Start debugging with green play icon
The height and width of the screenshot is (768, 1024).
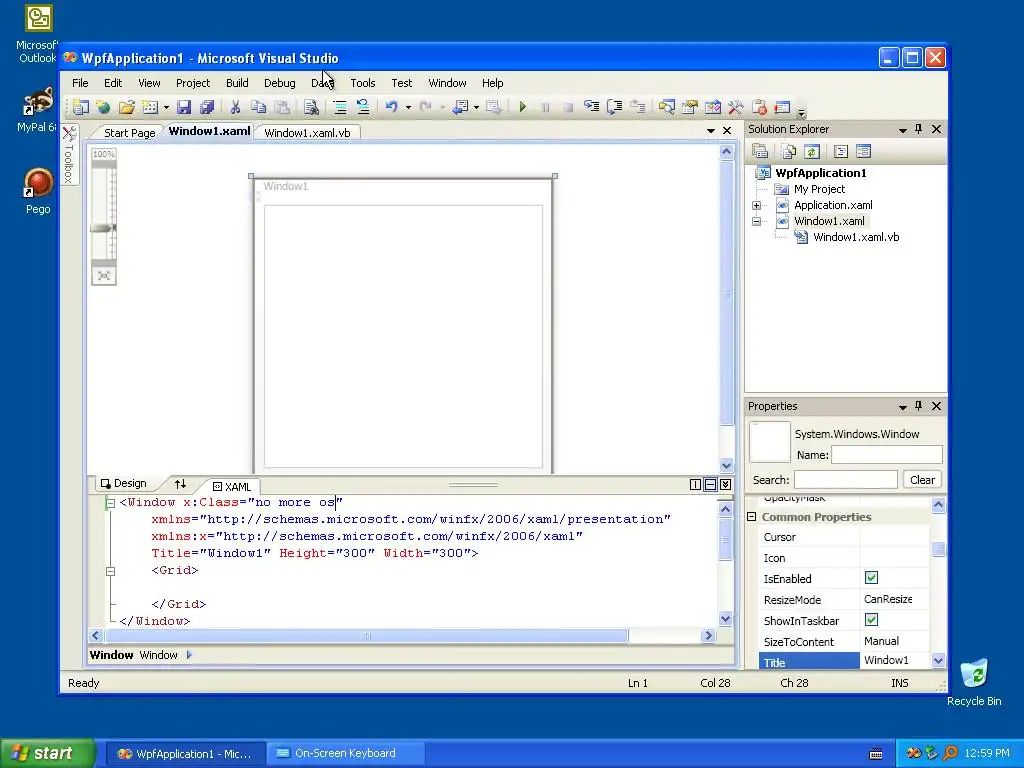(522, 107)
